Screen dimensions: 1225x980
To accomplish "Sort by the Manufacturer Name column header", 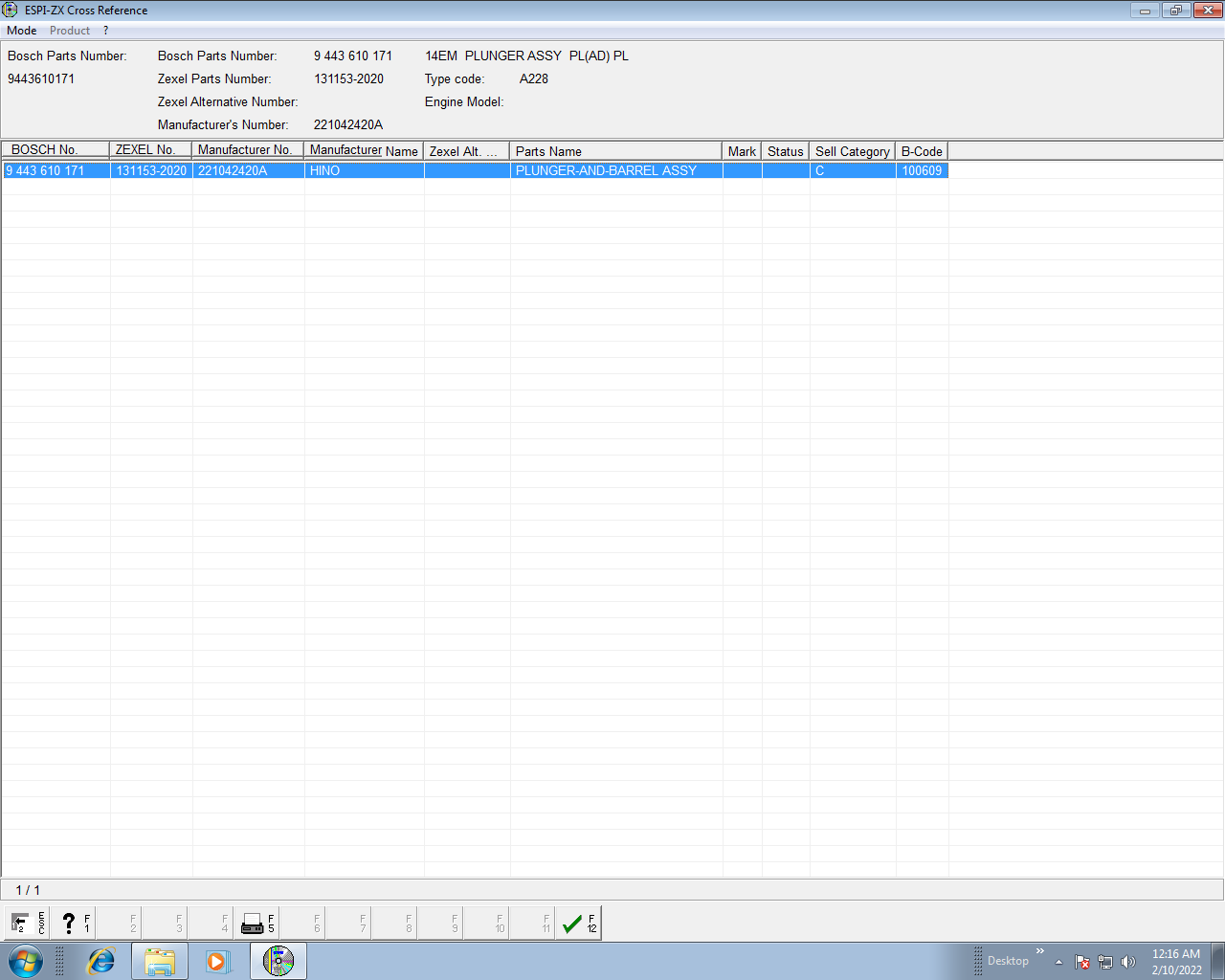I will (x=364, y=151).
